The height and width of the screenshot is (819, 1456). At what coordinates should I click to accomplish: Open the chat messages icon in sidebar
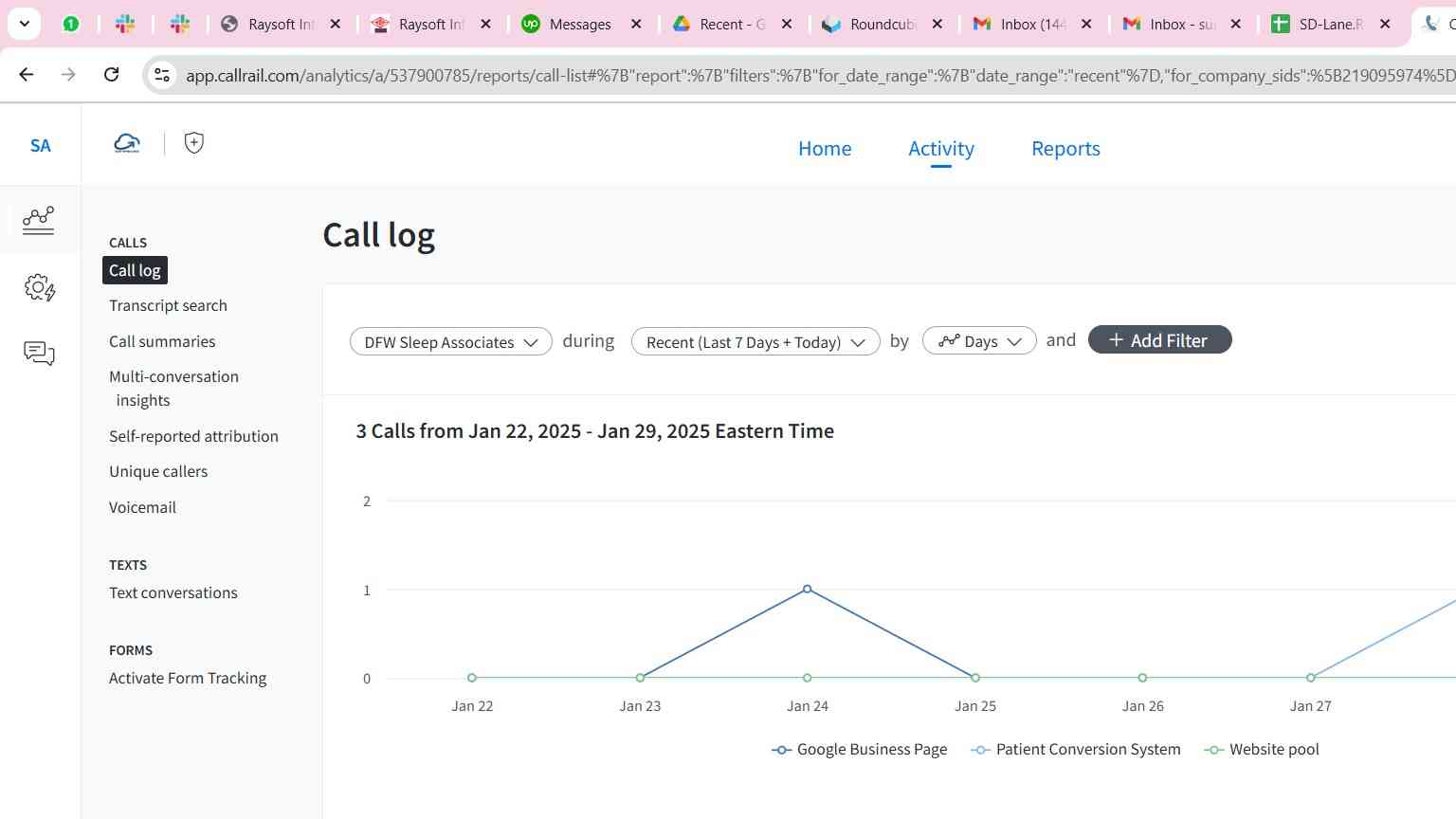point(39,354)
